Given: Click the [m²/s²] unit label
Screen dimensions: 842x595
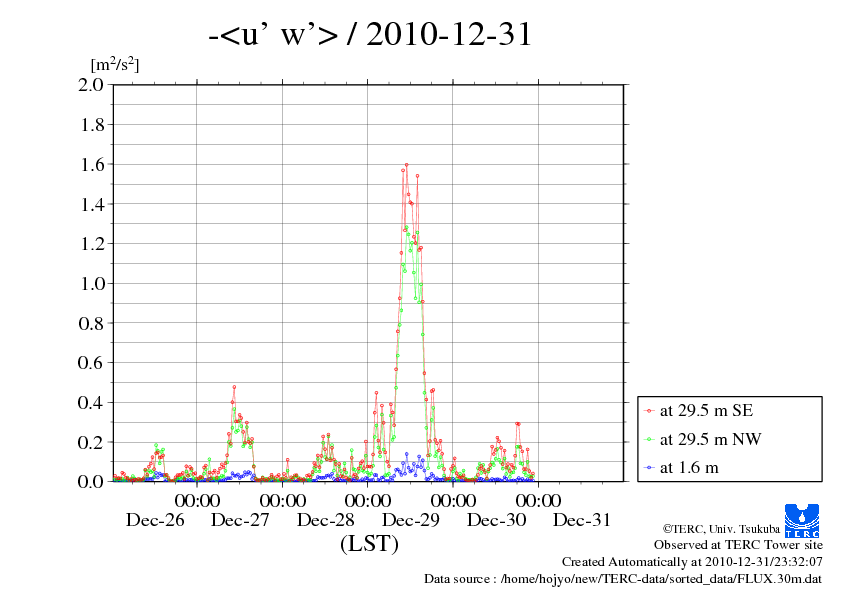Looking at the screenshot, I should (114, 64).
